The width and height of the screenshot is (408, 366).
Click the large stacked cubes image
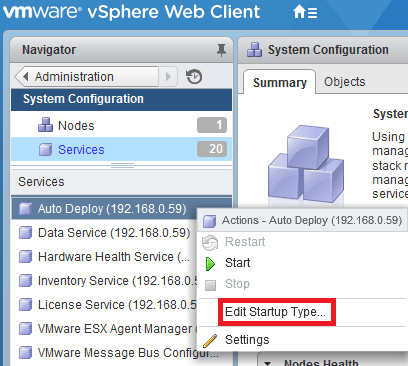[x=306, y=164]
